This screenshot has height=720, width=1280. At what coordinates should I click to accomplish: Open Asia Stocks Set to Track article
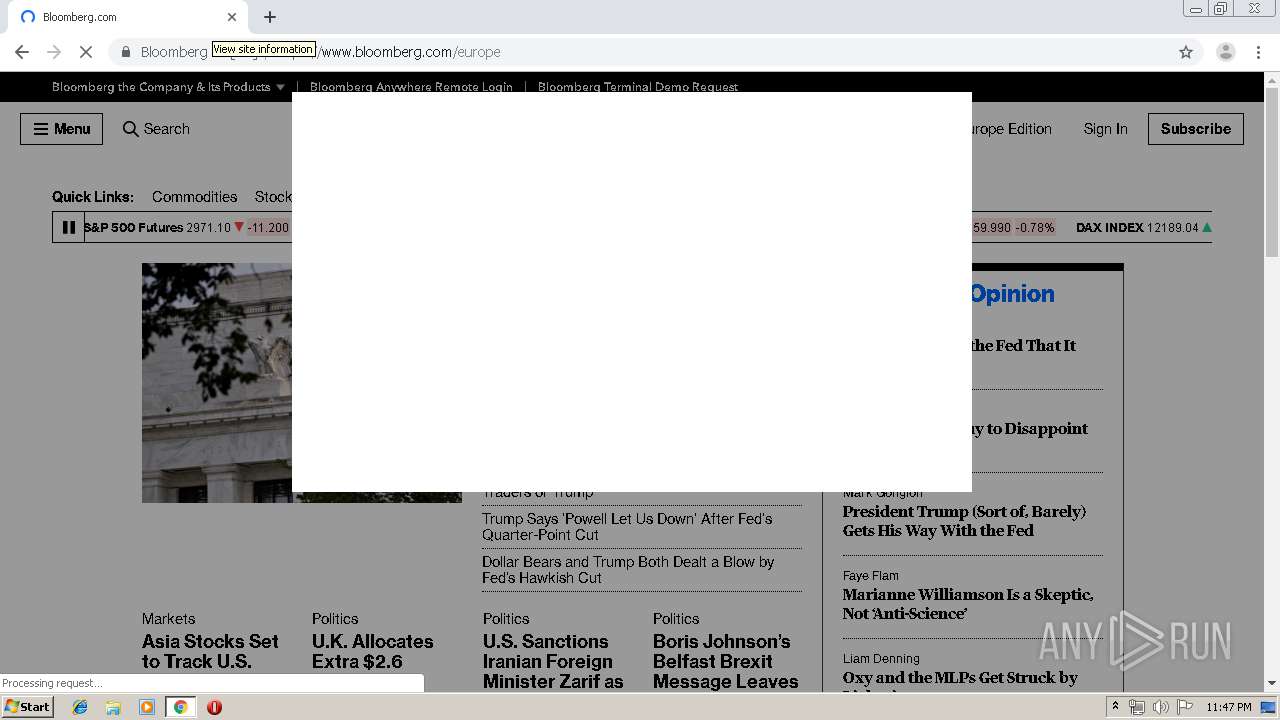click(x=210, y=651)
